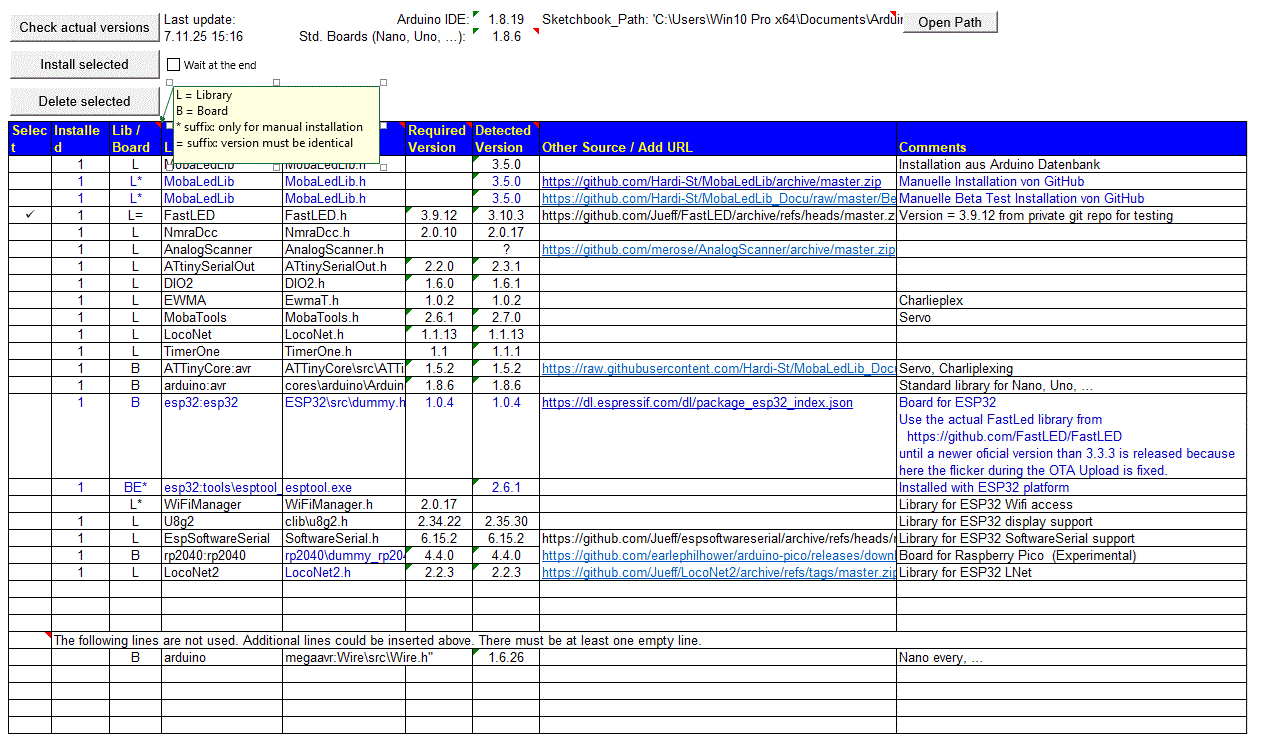Grab the note box's top-right resize handle
Screen dimensions: 1278x747
click(384, 83)
